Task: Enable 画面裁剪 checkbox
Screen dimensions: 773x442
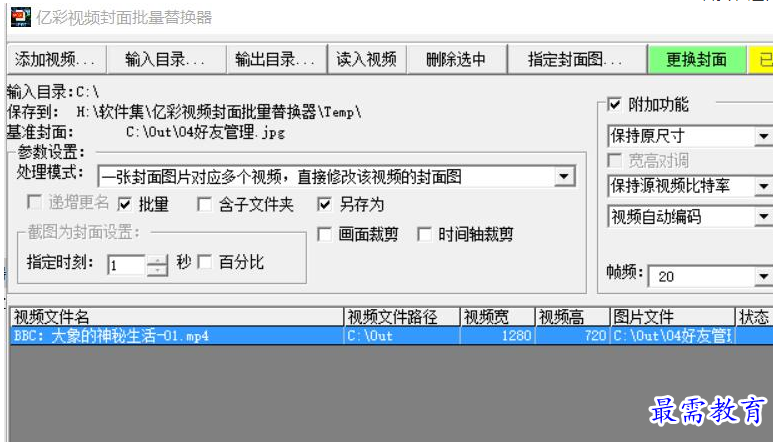Action: (324, 234)
